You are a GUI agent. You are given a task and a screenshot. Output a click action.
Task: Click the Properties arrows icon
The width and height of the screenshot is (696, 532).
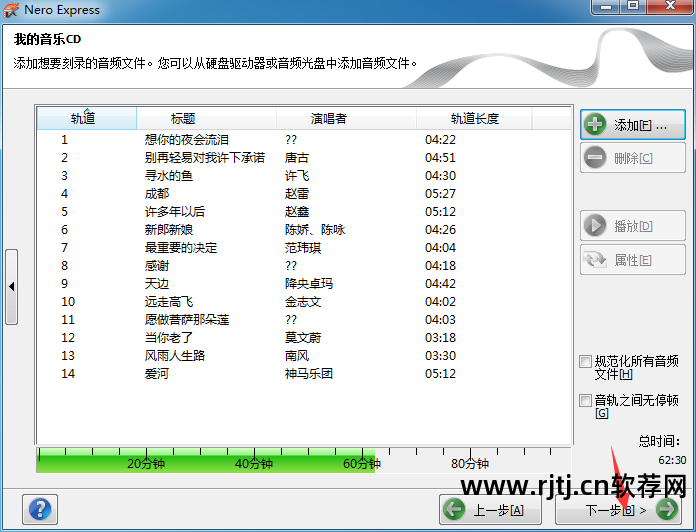pos(595,260)
